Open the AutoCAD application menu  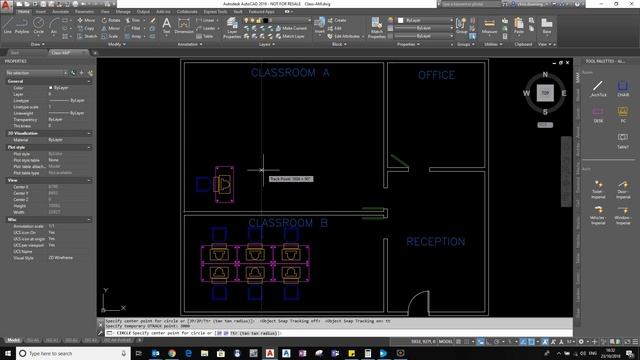(x=6, y=6)
